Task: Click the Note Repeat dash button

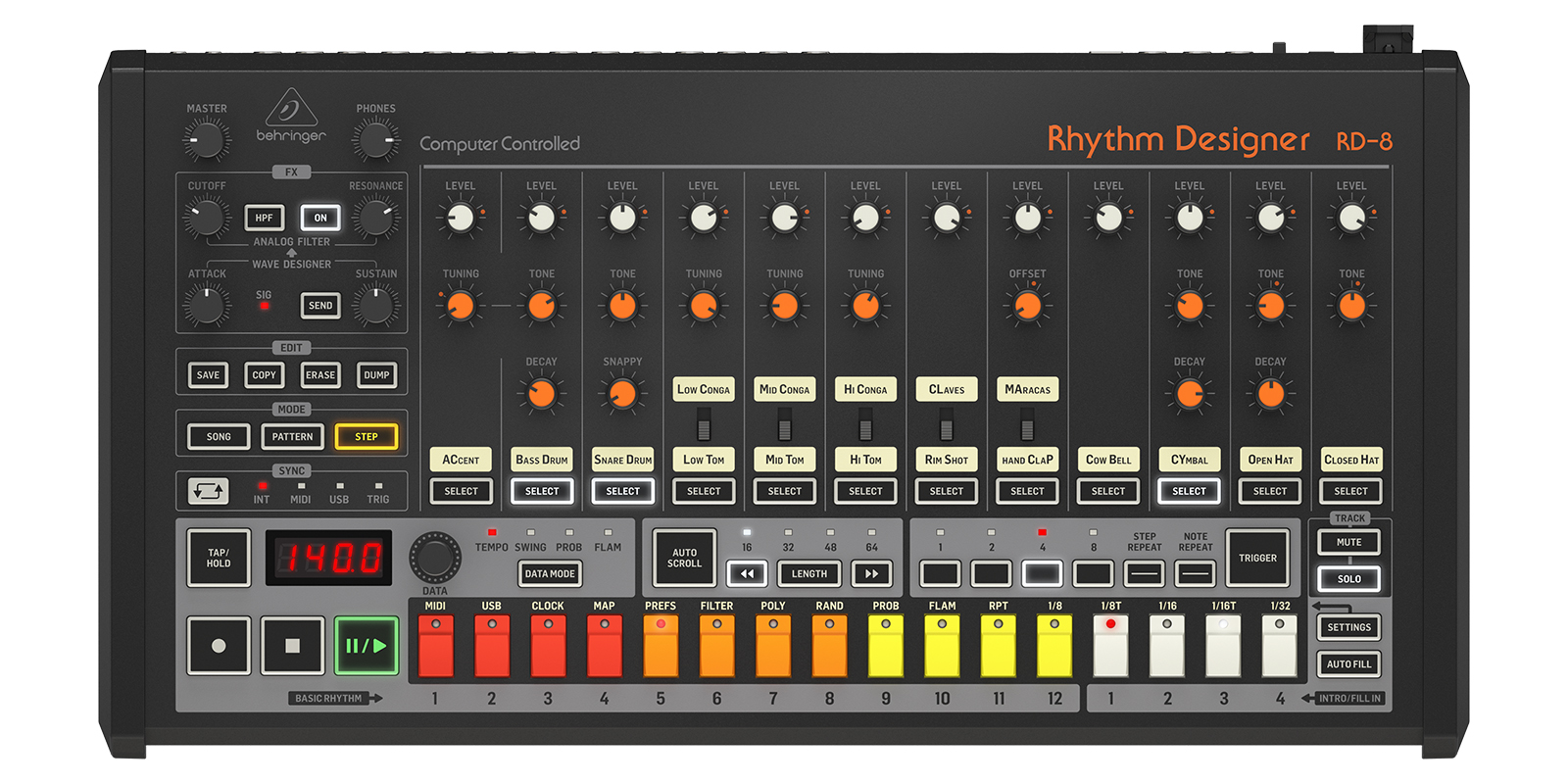Action: click(1195, 574)
